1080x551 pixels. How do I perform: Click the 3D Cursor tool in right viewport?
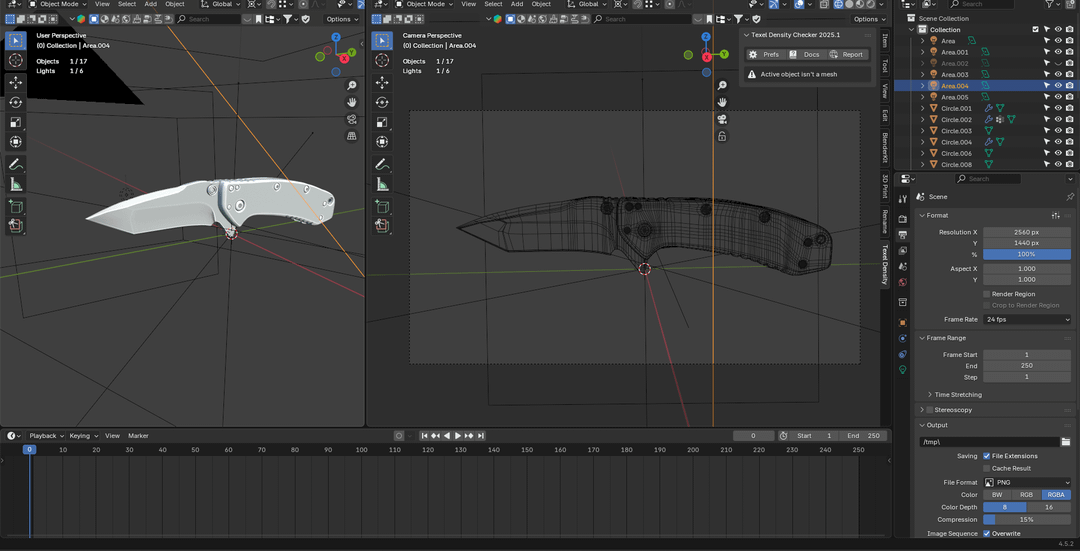tap(382, 61)
